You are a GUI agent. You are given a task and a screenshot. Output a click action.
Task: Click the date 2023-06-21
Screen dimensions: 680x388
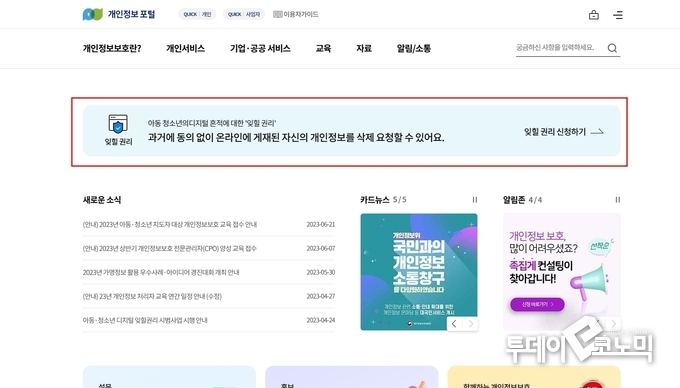(320, 225)
